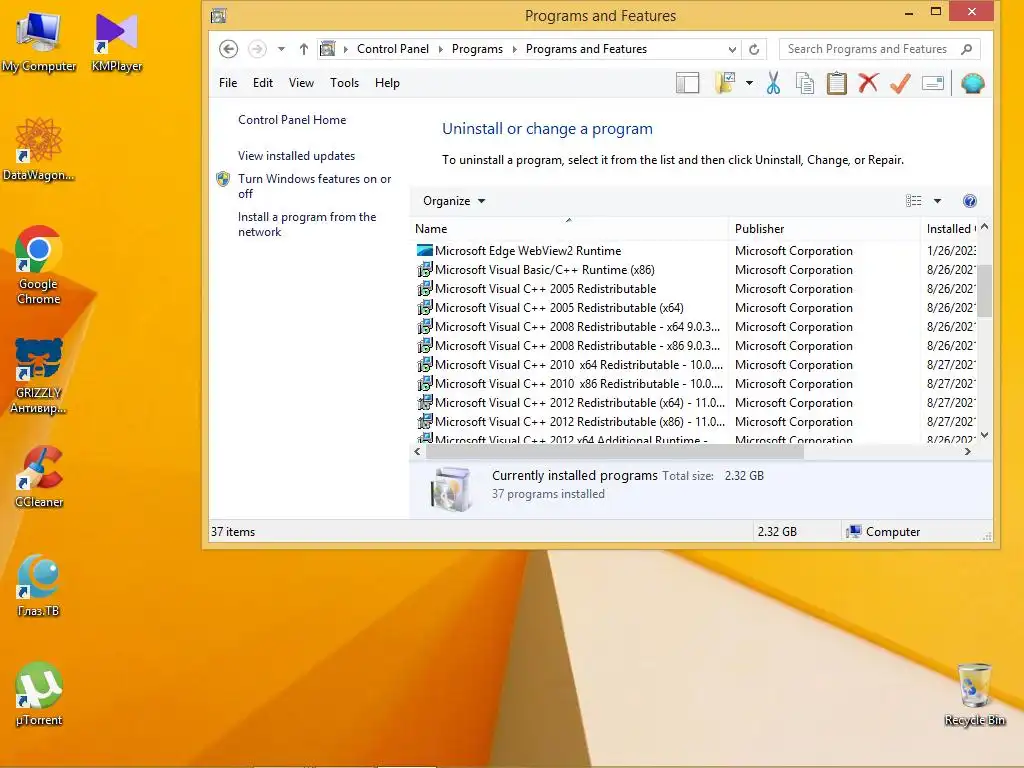Click the teal shell globe toolbar icon
The image size is (1024, 768).
pos(972,84)
